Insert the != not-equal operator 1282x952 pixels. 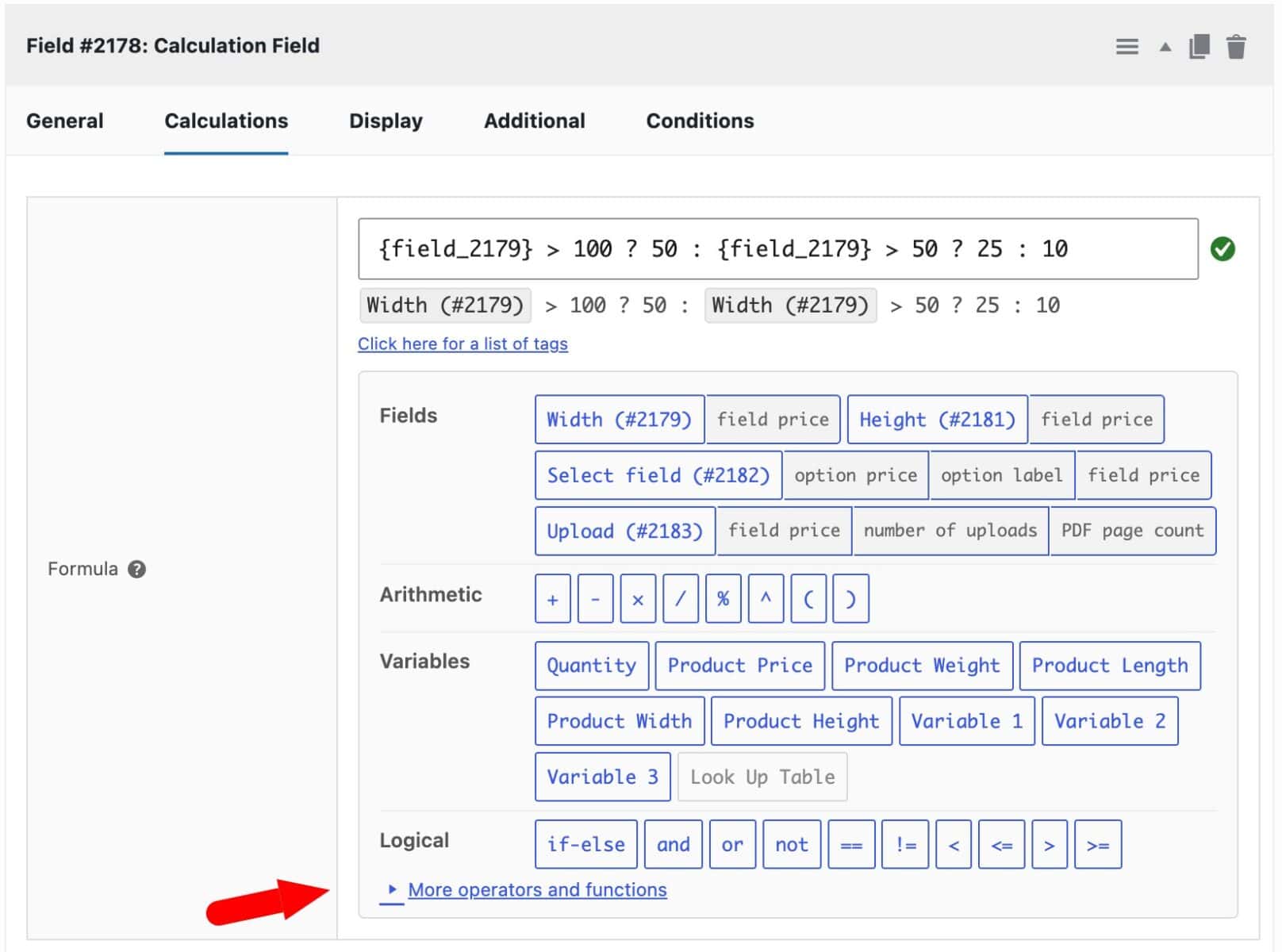tap(905, 845)
